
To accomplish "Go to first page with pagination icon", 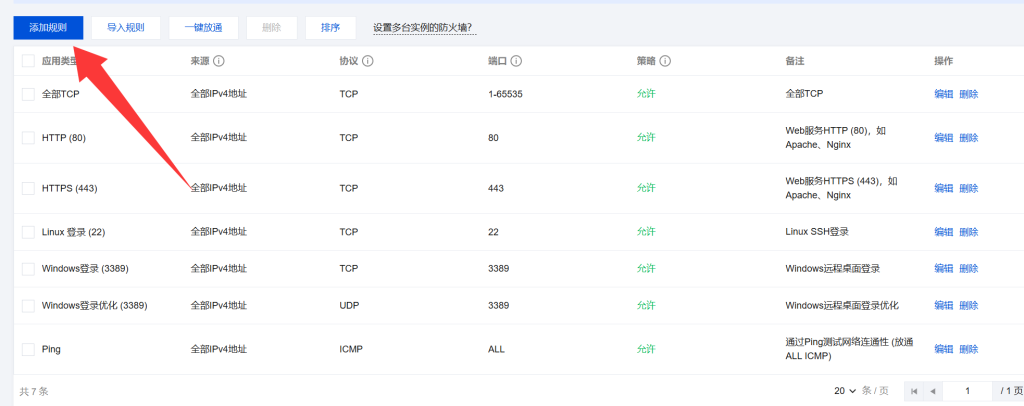I will (x=915, y=391).
